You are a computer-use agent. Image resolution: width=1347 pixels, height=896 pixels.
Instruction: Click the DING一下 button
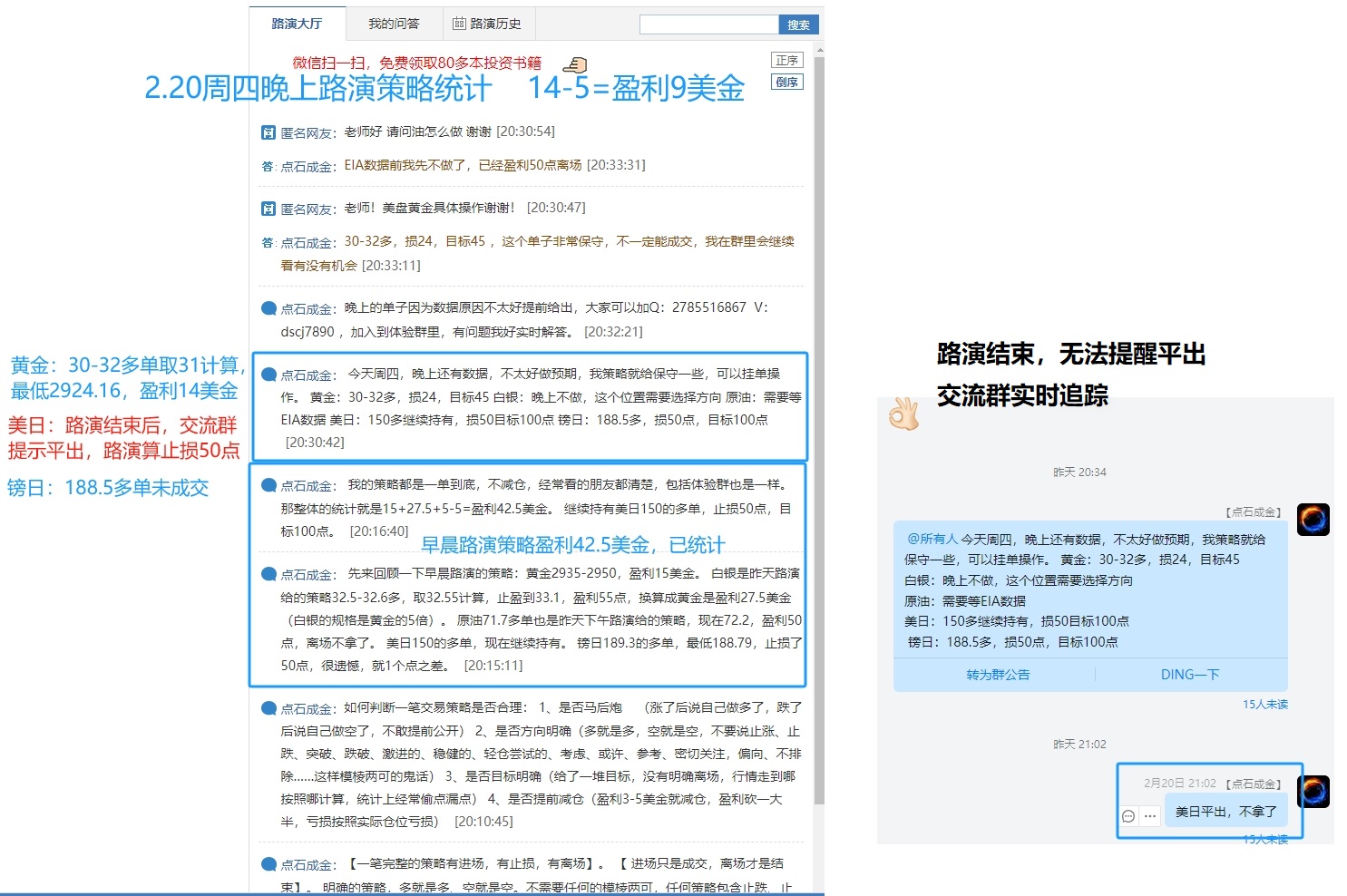(x=1190, y=674)
